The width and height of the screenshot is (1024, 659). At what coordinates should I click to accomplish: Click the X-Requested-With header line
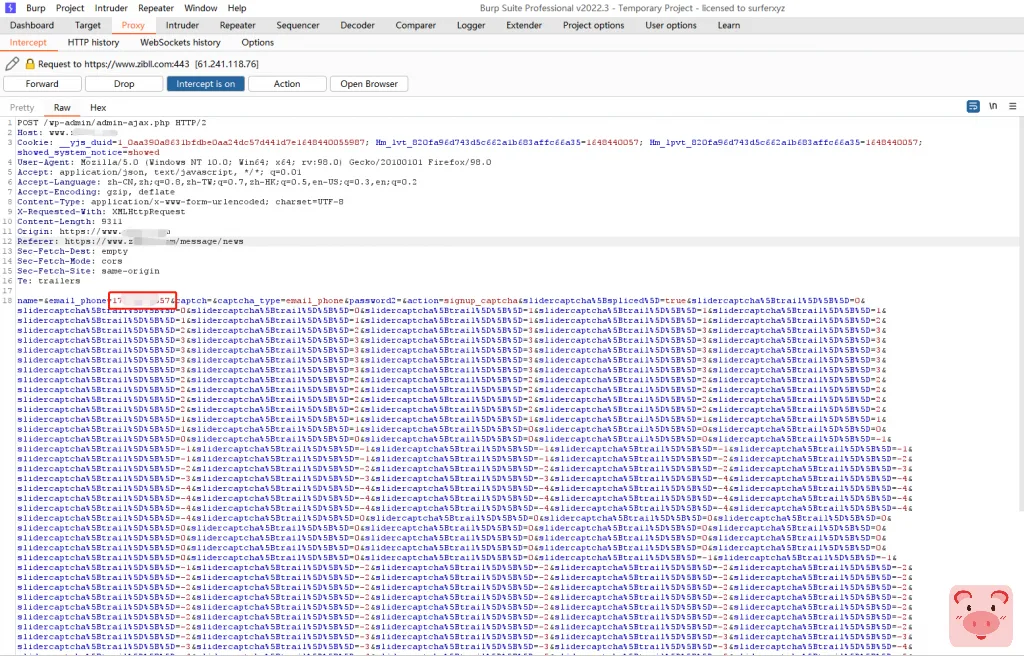(x=101, y=212)
